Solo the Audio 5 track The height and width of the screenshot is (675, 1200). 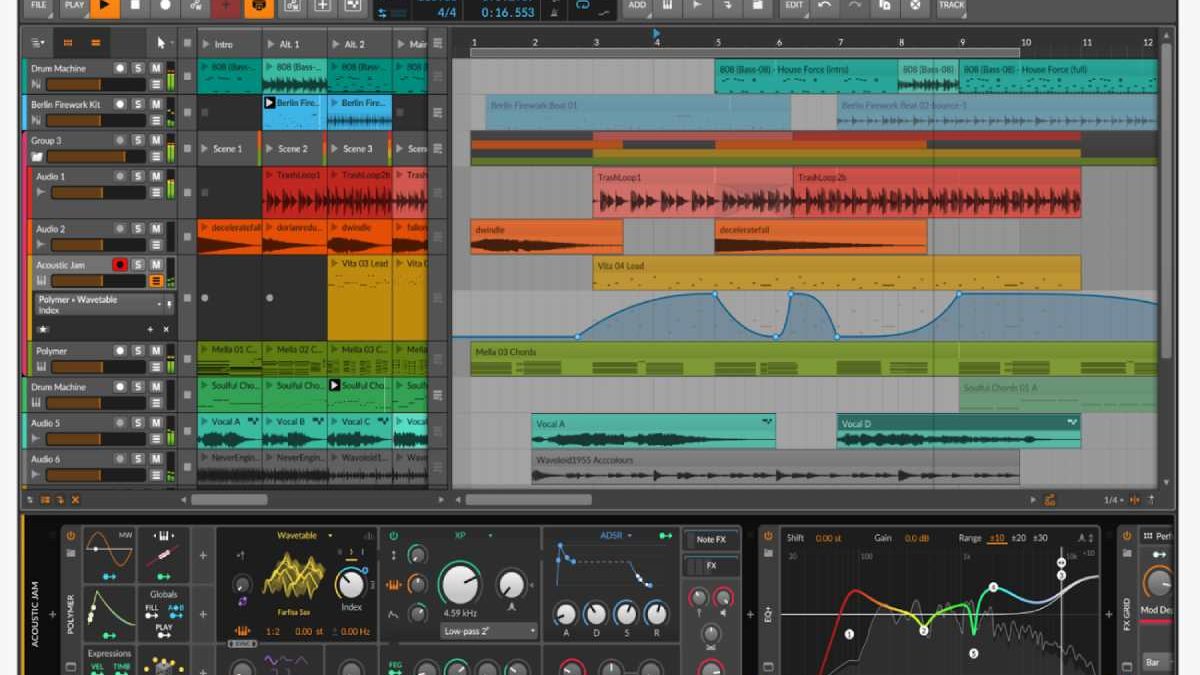click(x=139, y=423)
